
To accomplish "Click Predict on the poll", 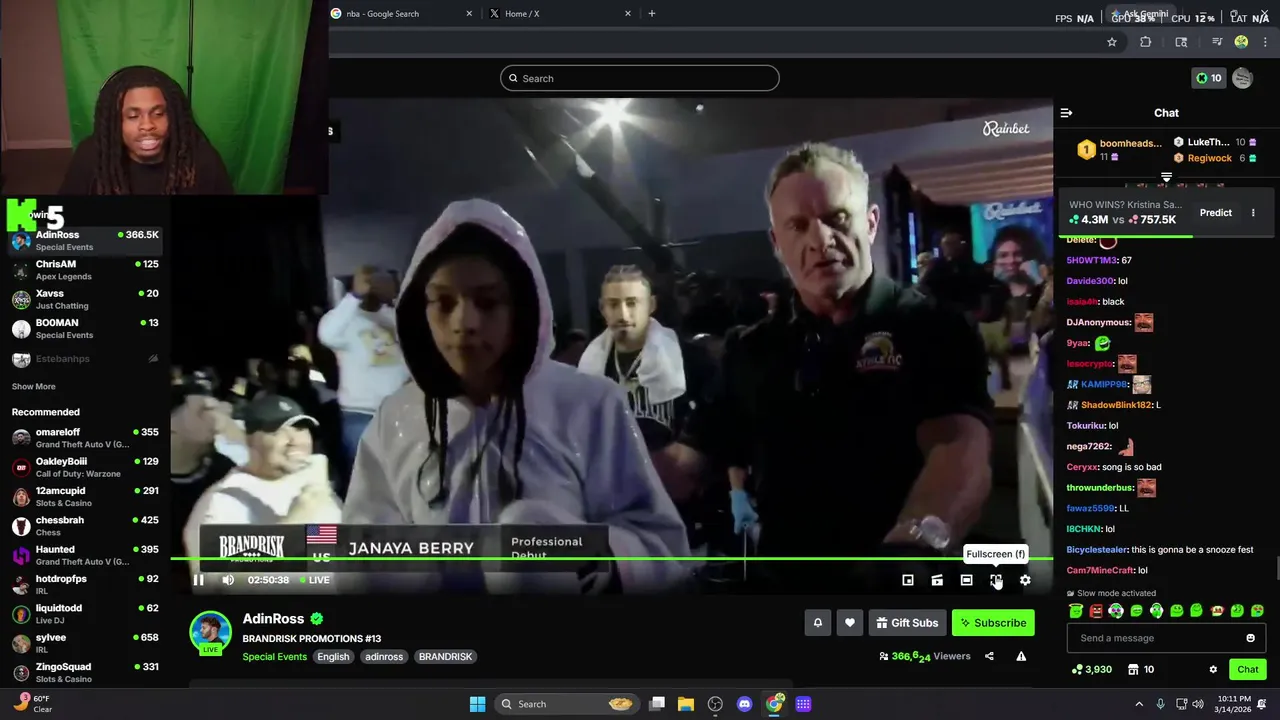I will pos(1216,213).
